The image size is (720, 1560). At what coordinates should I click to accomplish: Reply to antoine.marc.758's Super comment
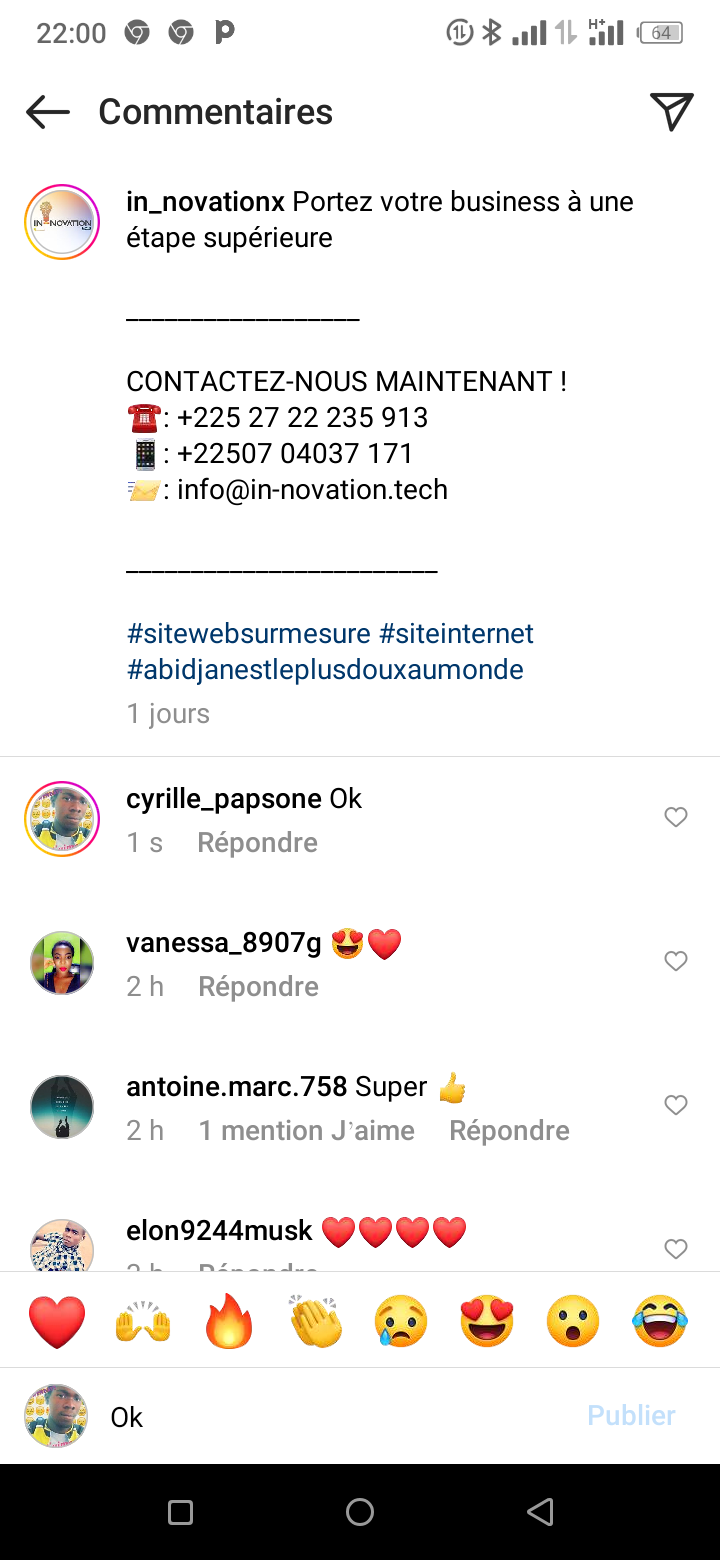click(509, 1131)
